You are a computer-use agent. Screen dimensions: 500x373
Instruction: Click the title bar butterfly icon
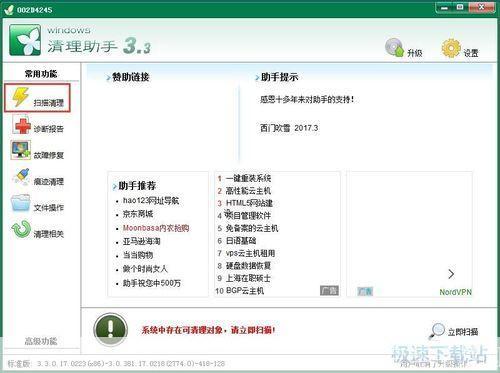coord(9,9)
